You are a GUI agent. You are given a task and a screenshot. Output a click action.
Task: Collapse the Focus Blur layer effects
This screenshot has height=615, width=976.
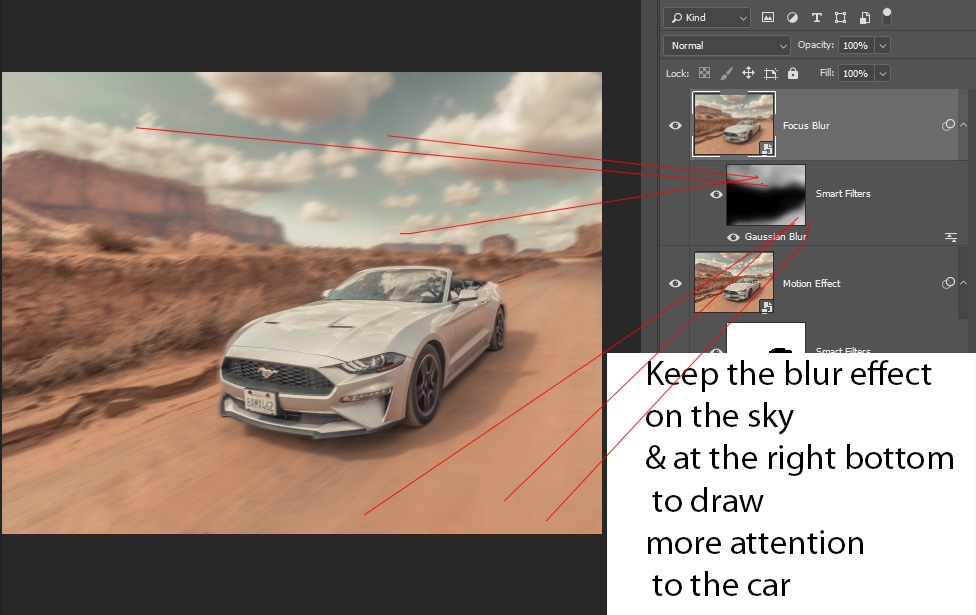tap(963, 126)
